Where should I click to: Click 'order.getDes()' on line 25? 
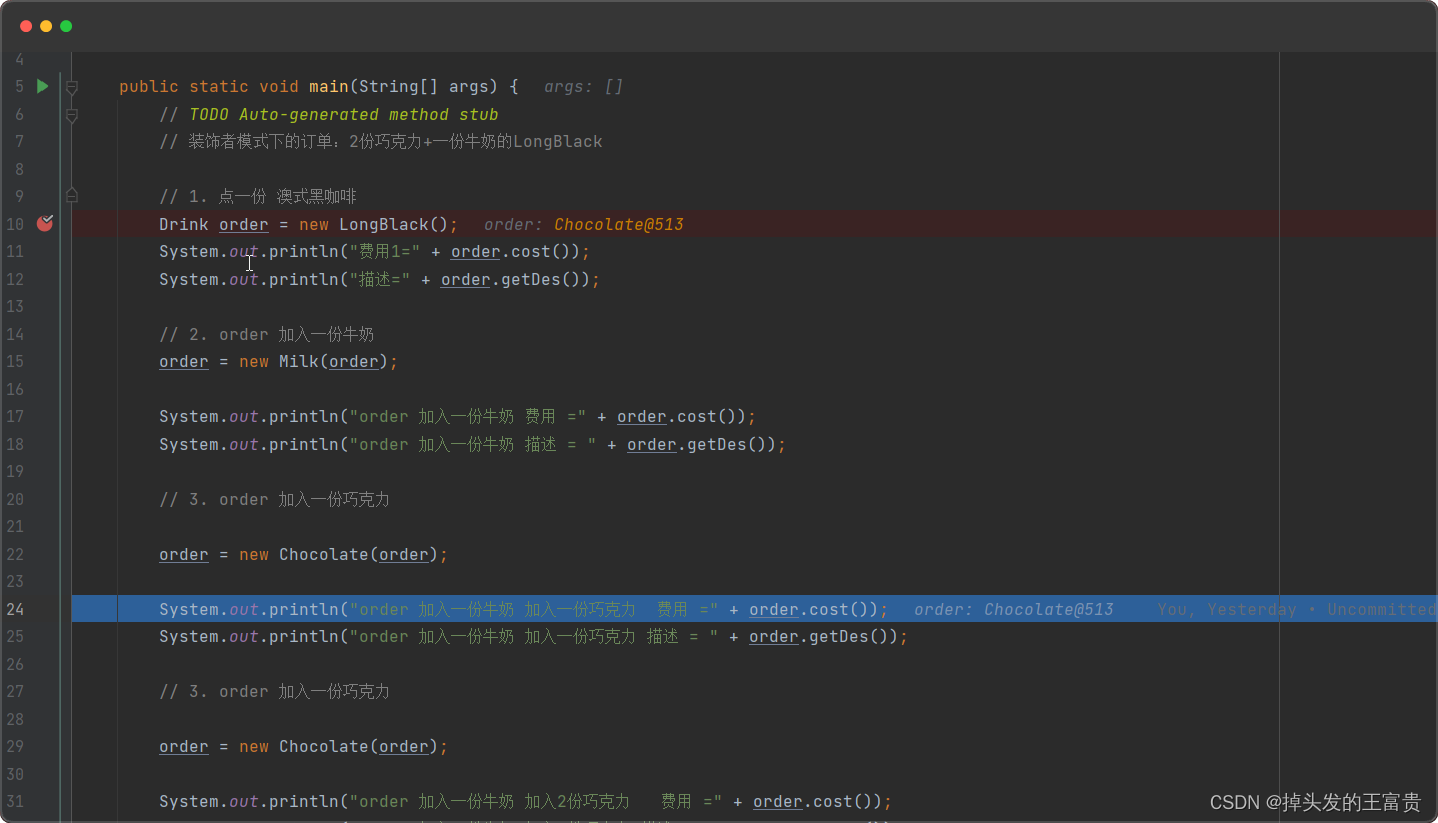[824, 637]
